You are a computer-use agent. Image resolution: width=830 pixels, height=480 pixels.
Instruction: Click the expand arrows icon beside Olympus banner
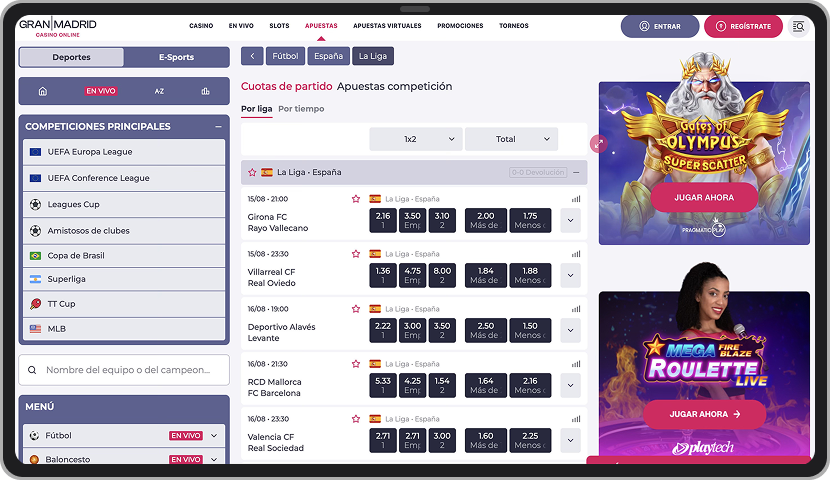[599, 143]
